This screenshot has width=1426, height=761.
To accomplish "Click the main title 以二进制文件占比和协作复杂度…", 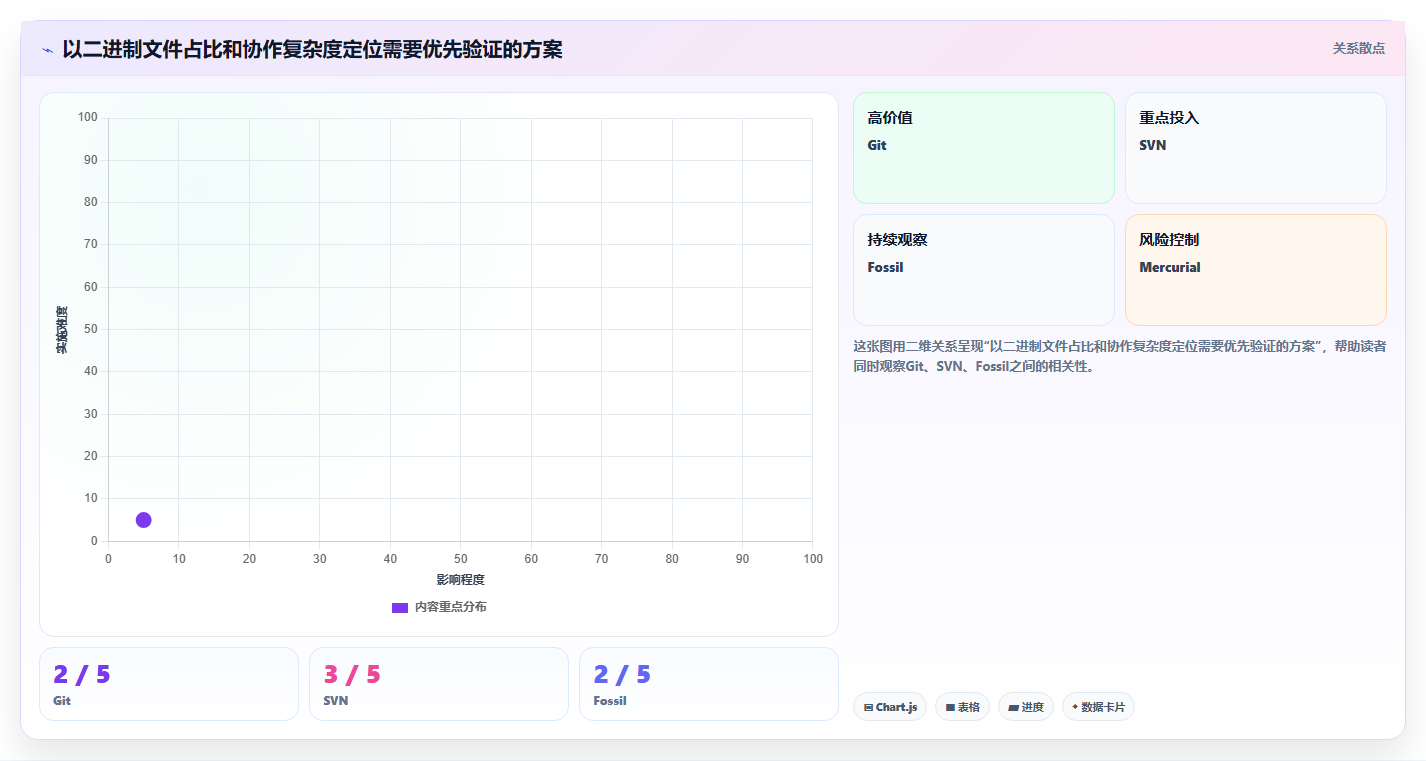I will click(x=312, y=49).
